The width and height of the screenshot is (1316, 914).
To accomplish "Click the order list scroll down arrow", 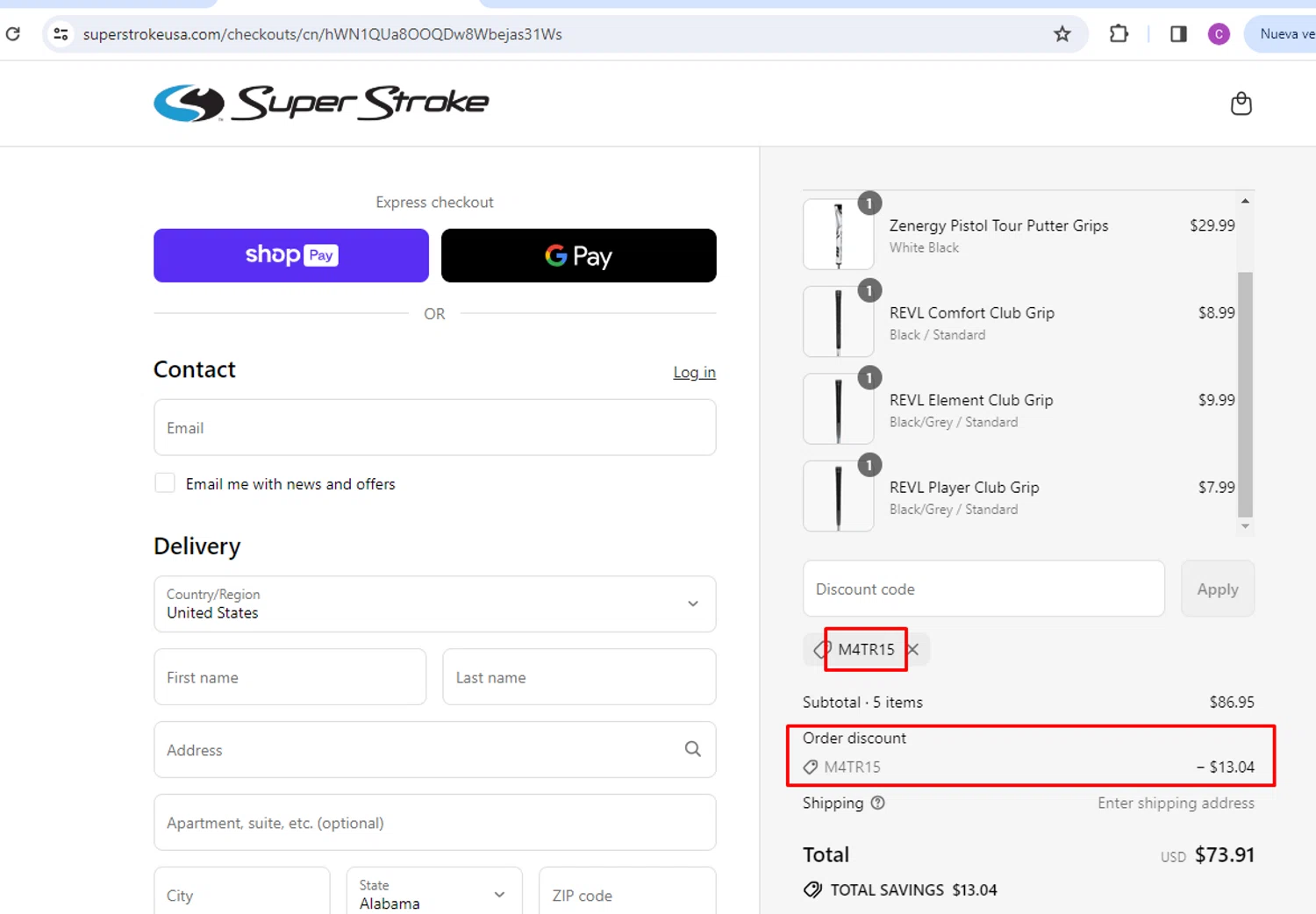I will point(1245,526).
